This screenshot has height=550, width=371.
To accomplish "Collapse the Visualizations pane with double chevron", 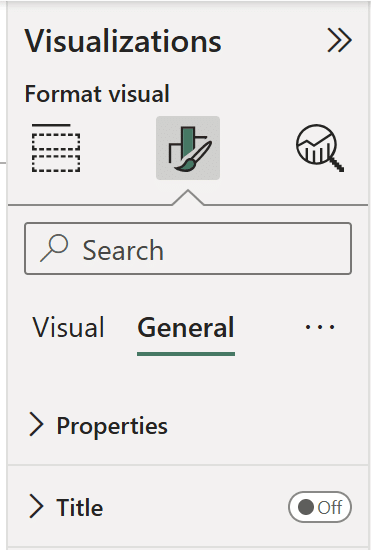I will (x=339, y=40).
